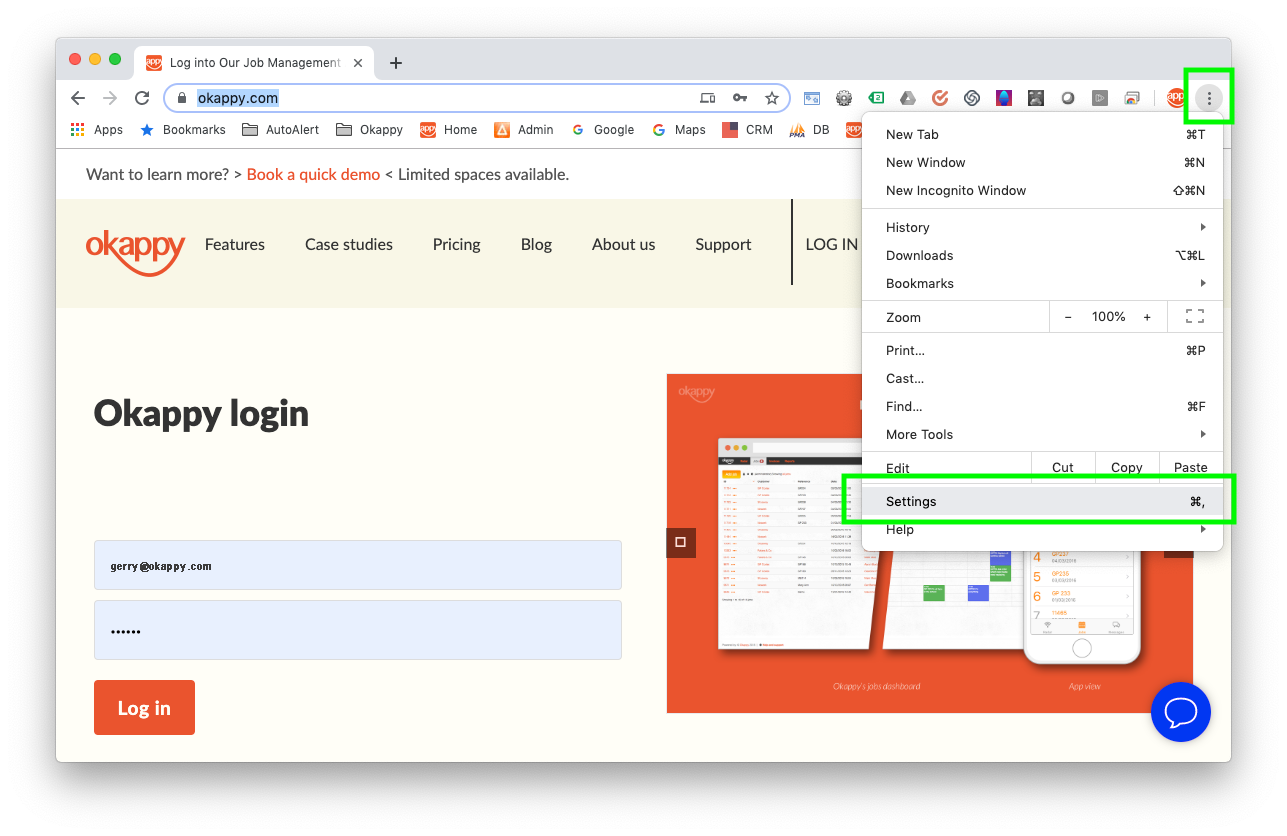Click the orange Log in button
Screen dimensions: 1287x836
[x=144, y=708]
